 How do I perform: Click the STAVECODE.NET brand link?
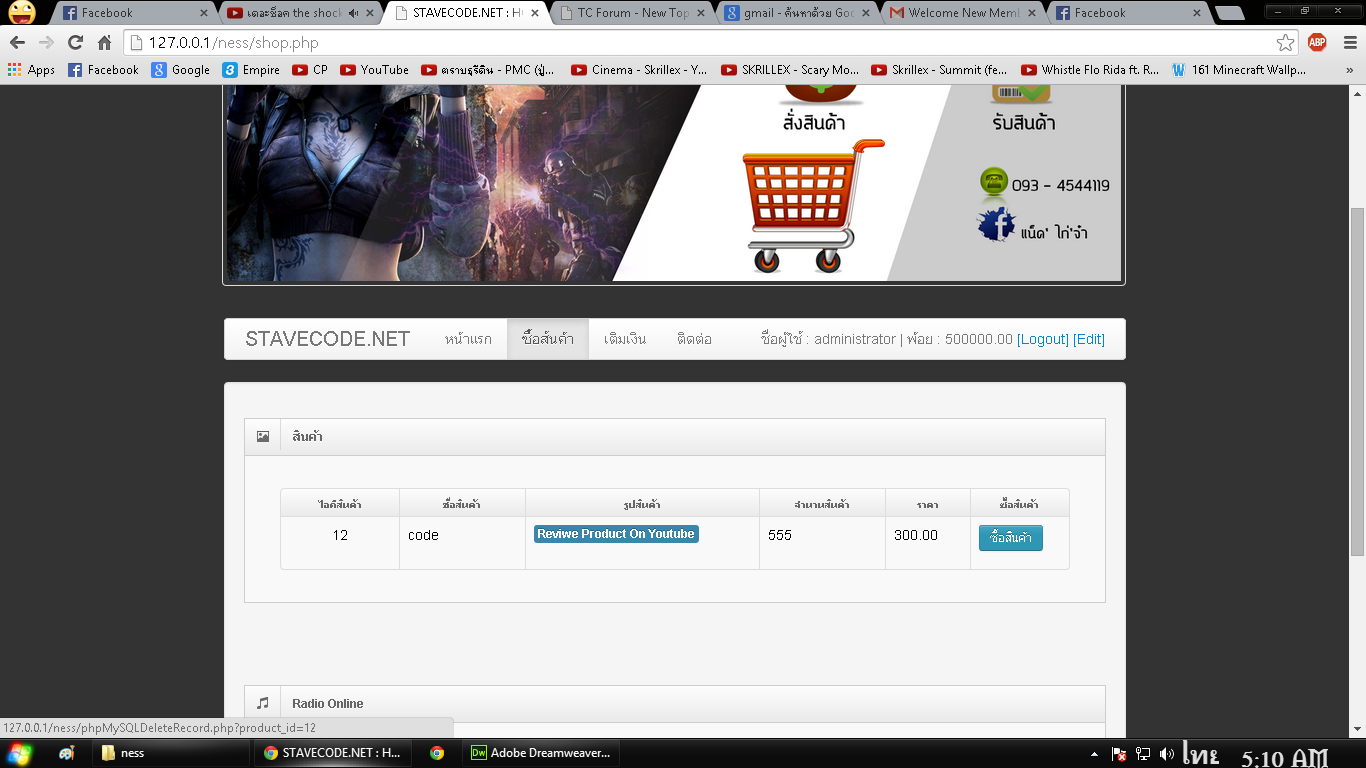[x=328, y=339]
